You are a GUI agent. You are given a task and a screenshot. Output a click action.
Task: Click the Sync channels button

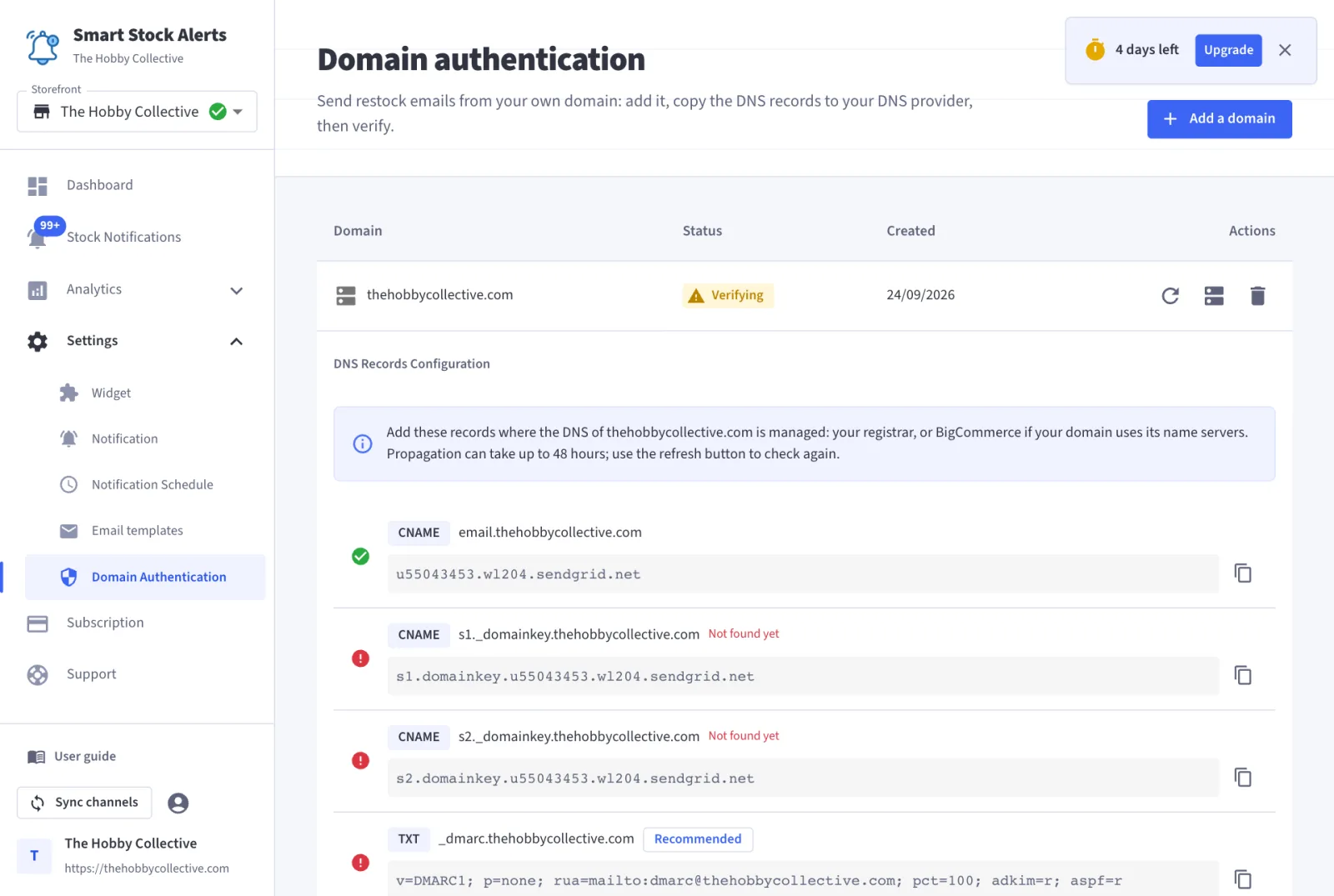tap(84, 803)
